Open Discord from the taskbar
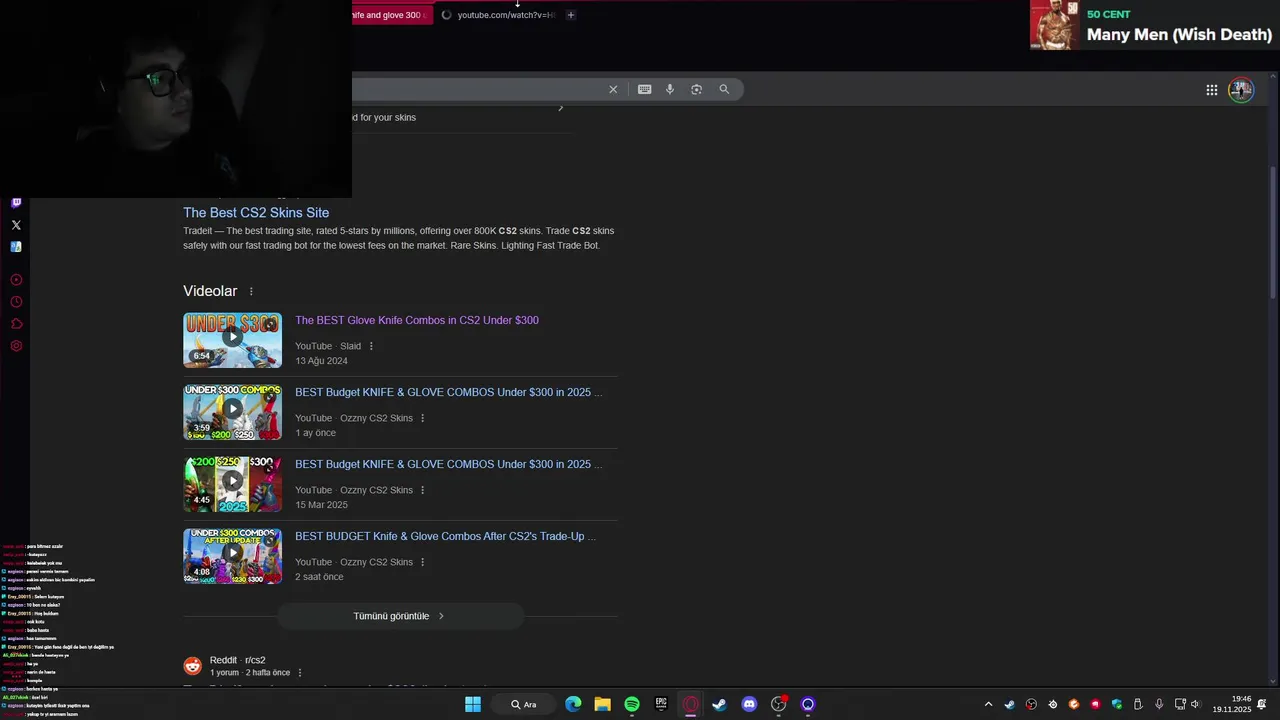The width and height of the screenshot is (1280, 720). pyautogui.click(x=749, y=704)
